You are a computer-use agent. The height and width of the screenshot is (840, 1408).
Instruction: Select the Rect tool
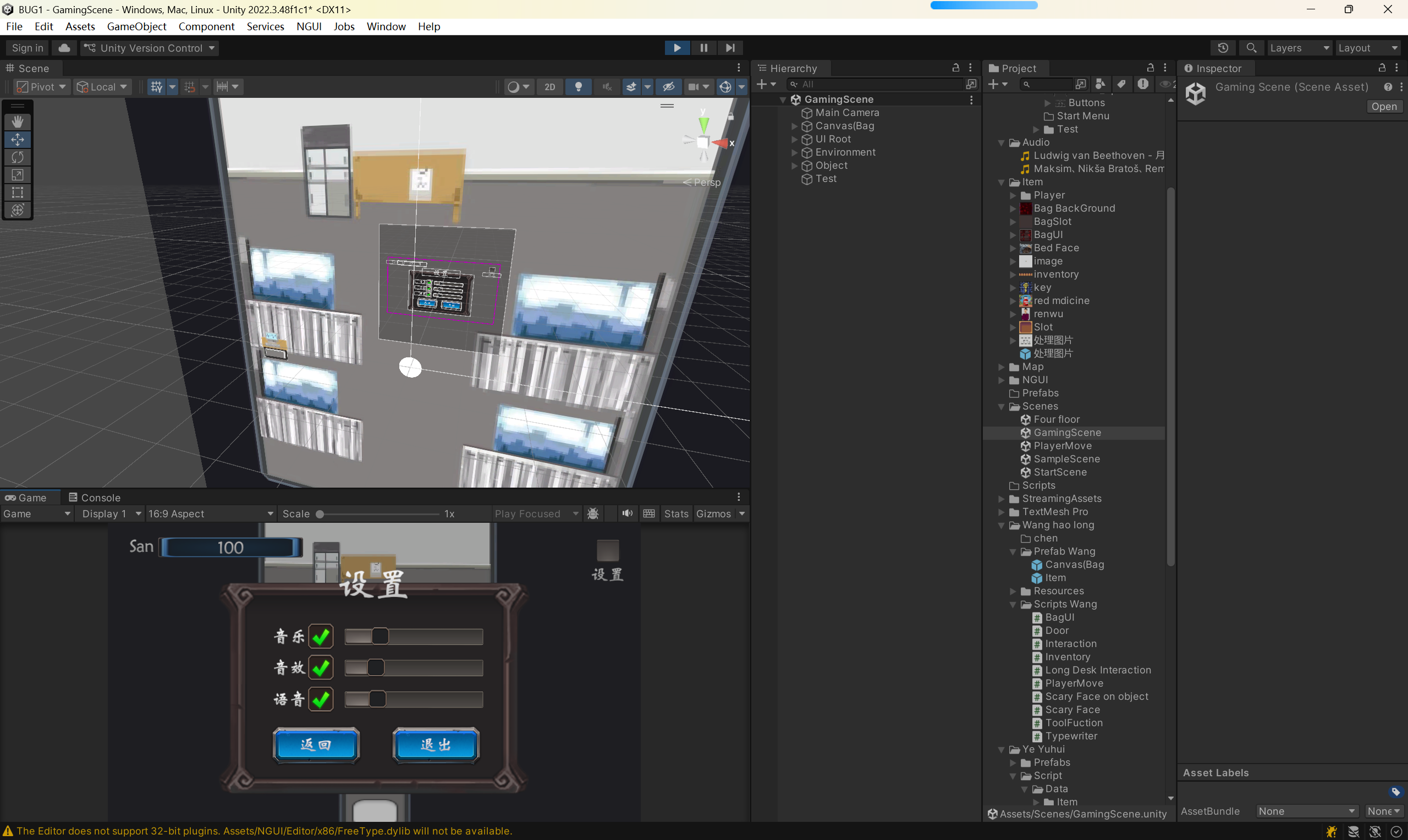[18, 192]
